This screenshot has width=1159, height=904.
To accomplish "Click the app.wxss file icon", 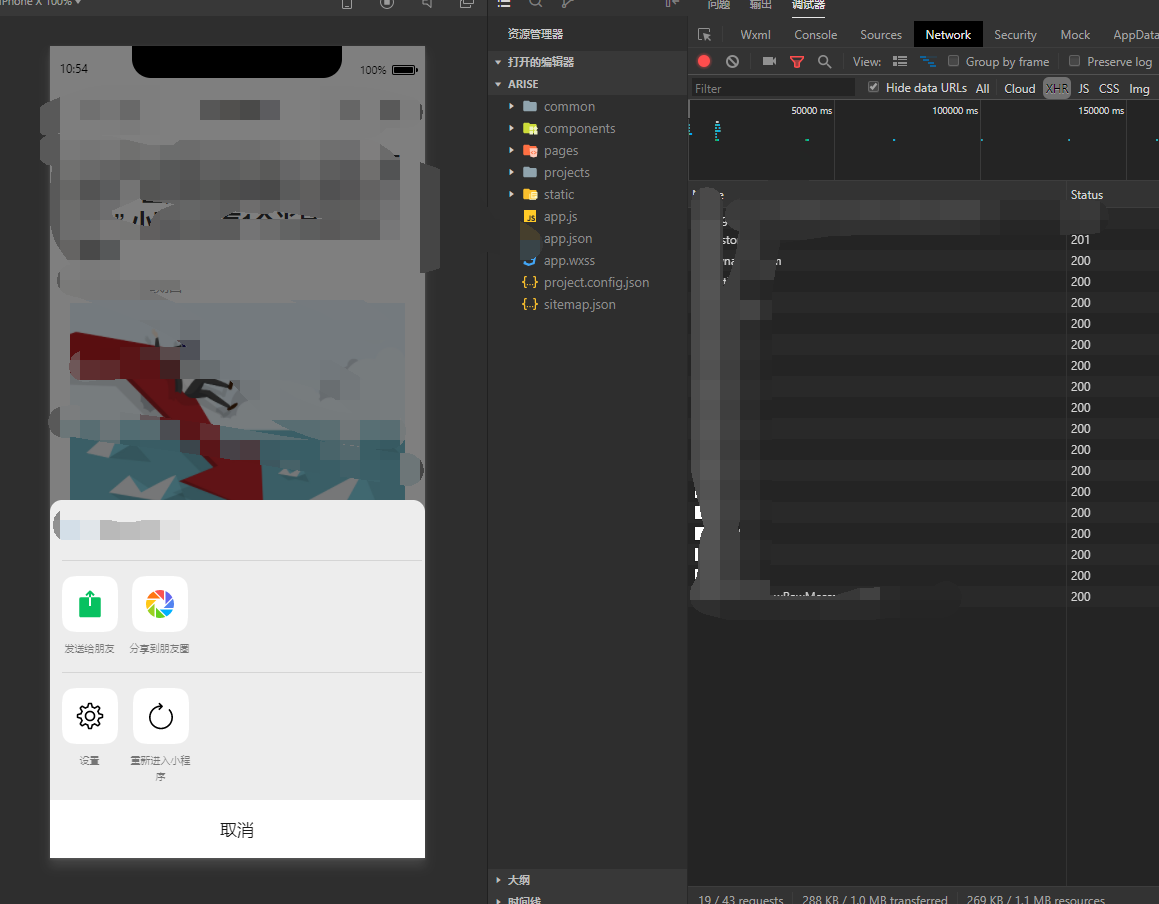I will coord(530,260).
